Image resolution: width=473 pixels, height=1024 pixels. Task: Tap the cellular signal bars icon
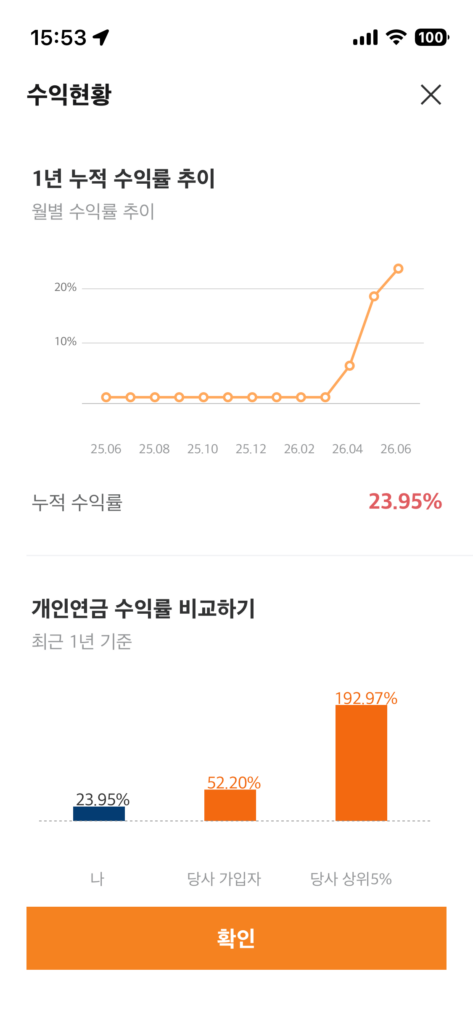click(365, 39)
